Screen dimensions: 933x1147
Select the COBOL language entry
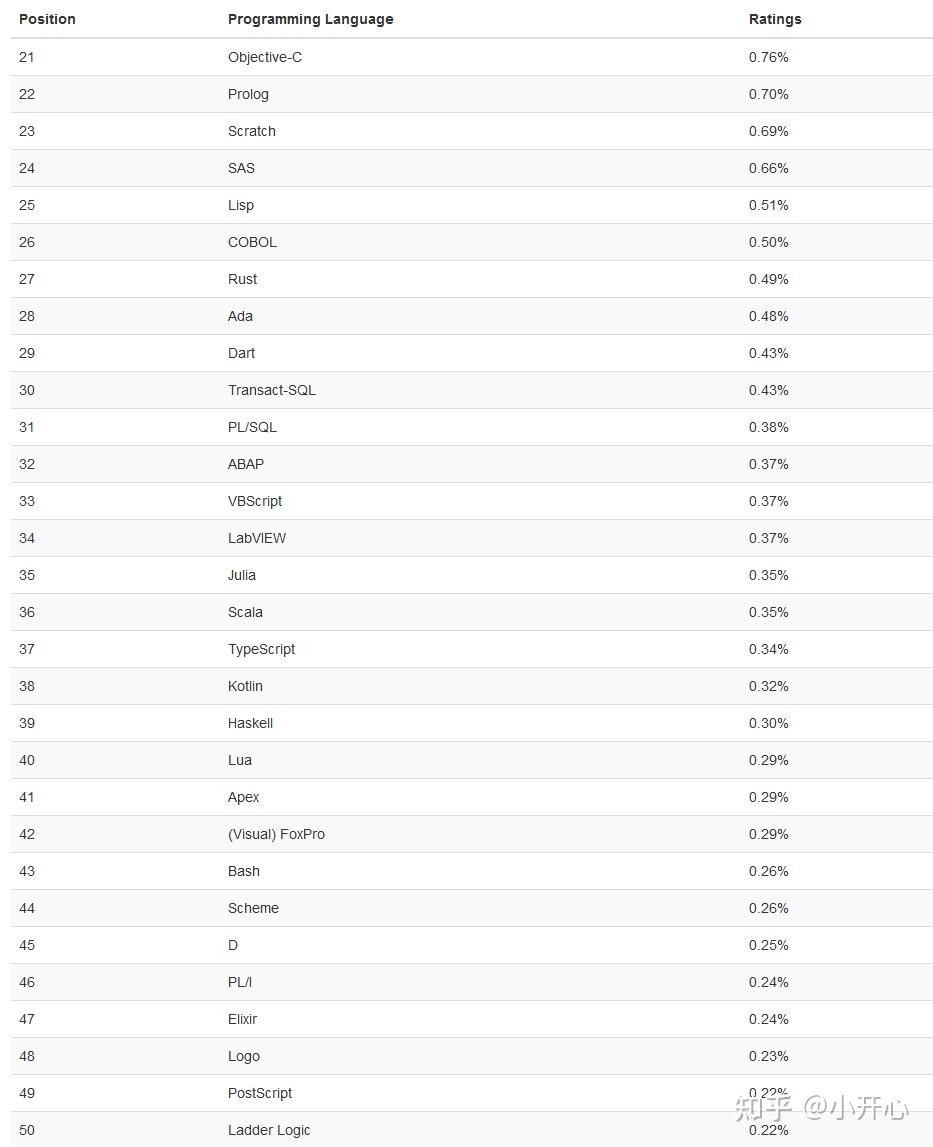pos(252,242)
